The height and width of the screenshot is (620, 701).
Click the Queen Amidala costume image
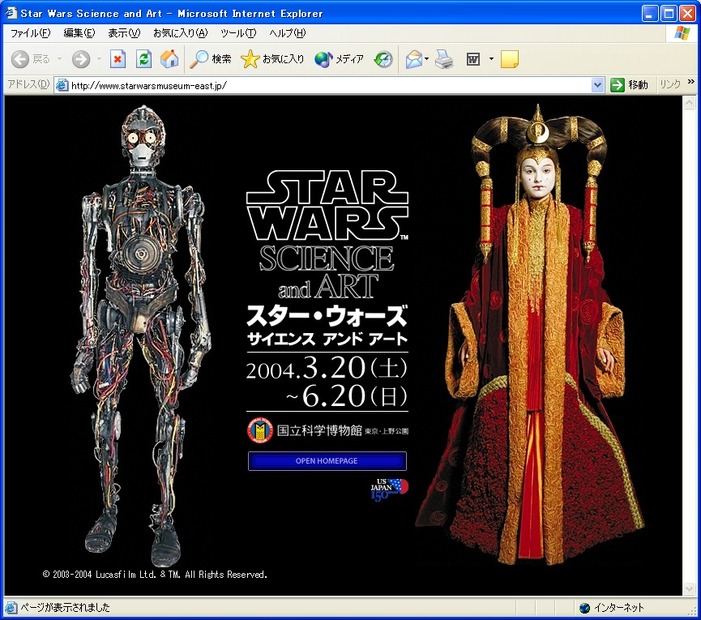(532, 335)
